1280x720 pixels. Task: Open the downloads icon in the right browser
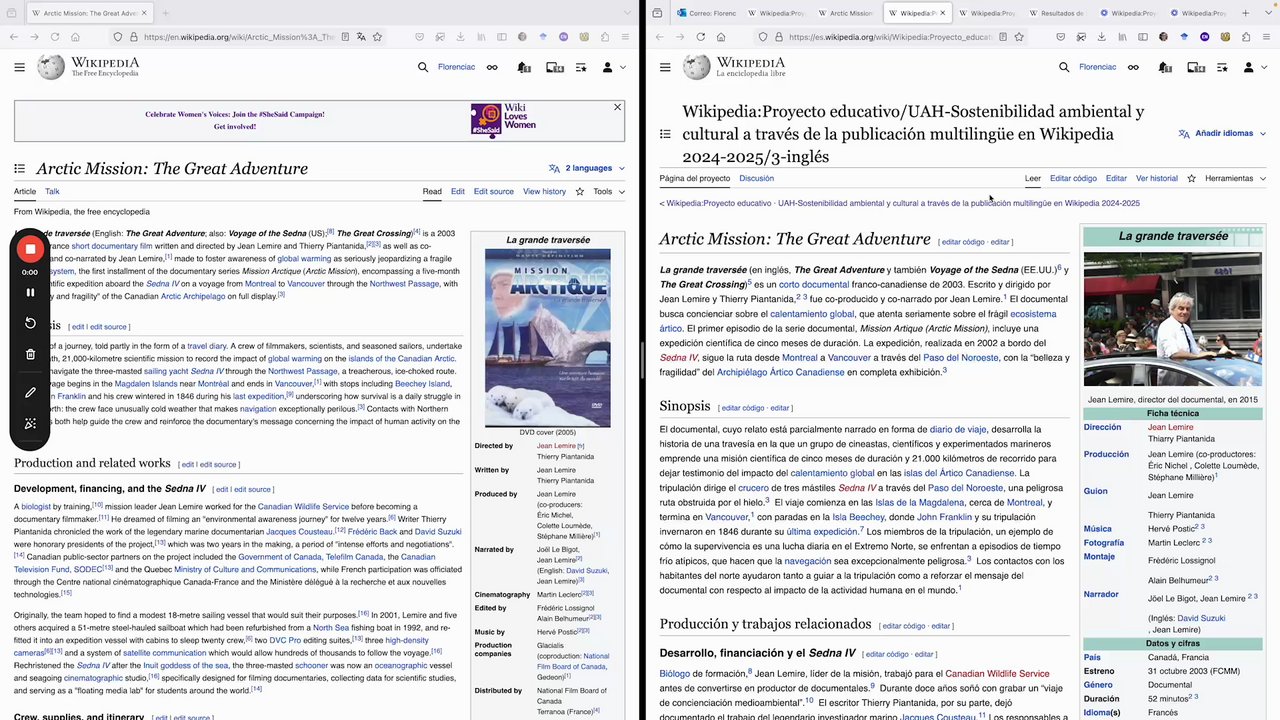point(1101,37)
